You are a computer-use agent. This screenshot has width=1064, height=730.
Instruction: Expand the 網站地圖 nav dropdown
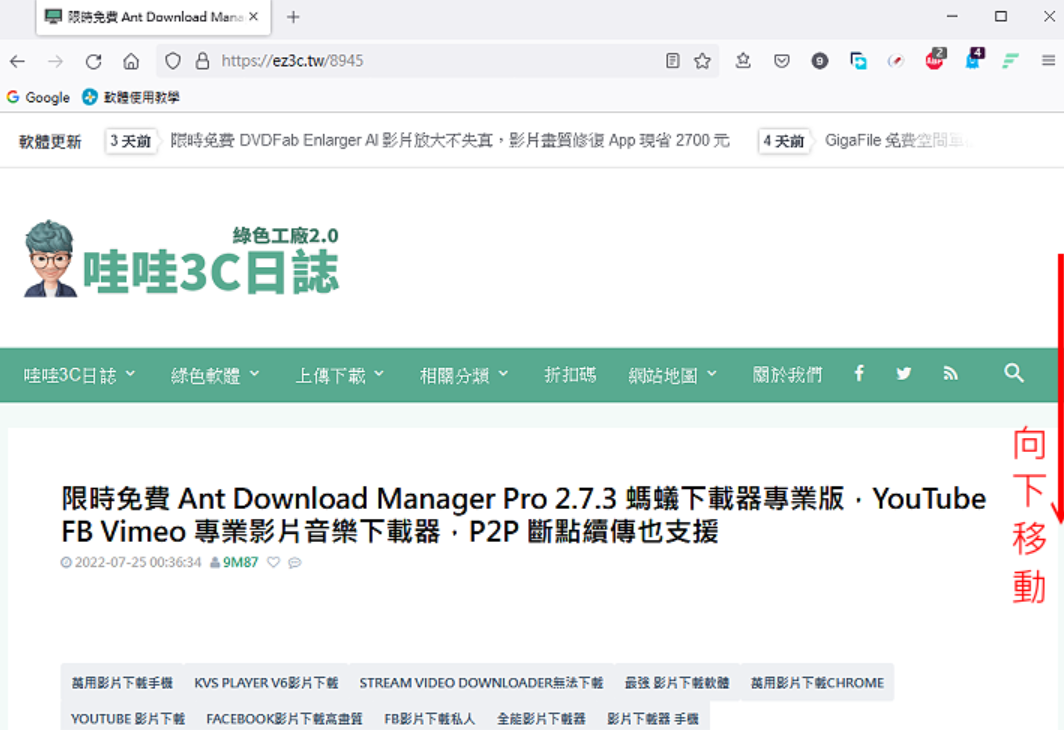click(672, 374)
